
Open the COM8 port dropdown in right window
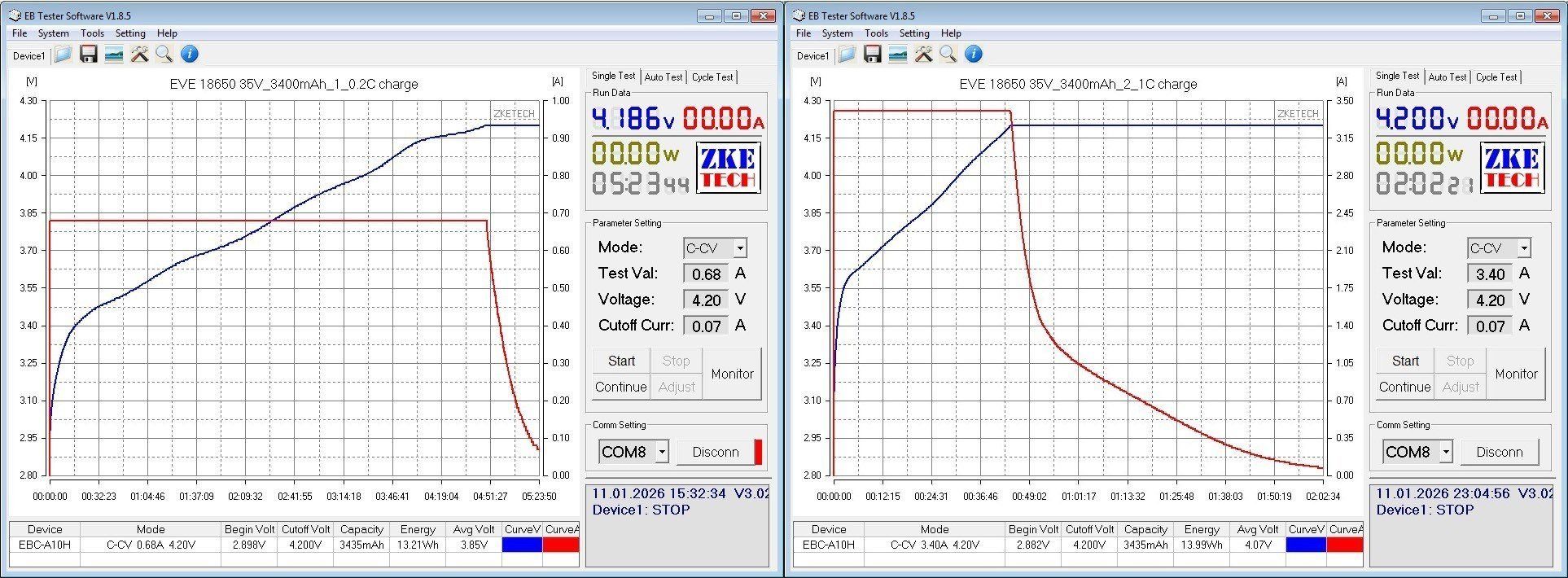pos(1446,452)
